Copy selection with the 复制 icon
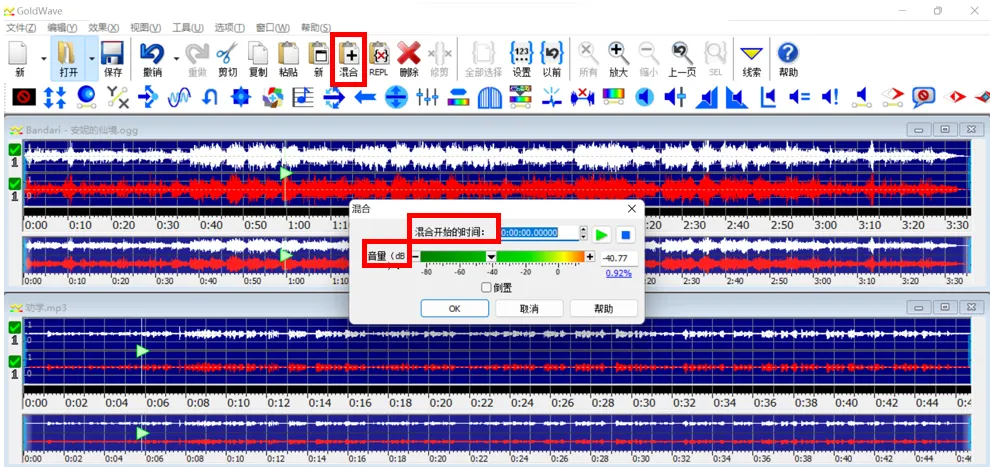The height and width of the screenshot is (467, 990). [x=258, y=54]
